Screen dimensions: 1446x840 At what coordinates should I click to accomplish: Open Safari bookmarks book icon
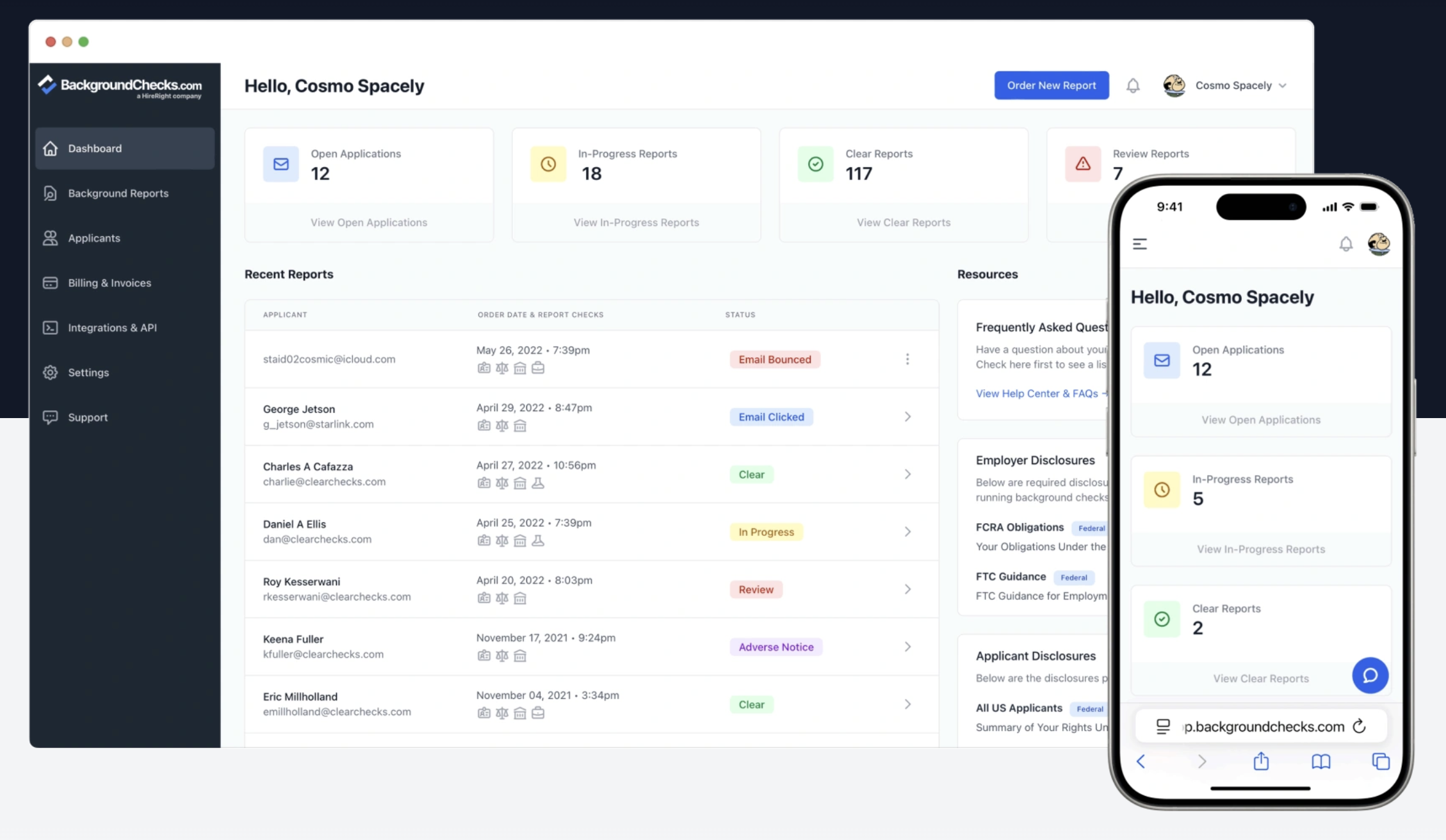point(1320,761)
